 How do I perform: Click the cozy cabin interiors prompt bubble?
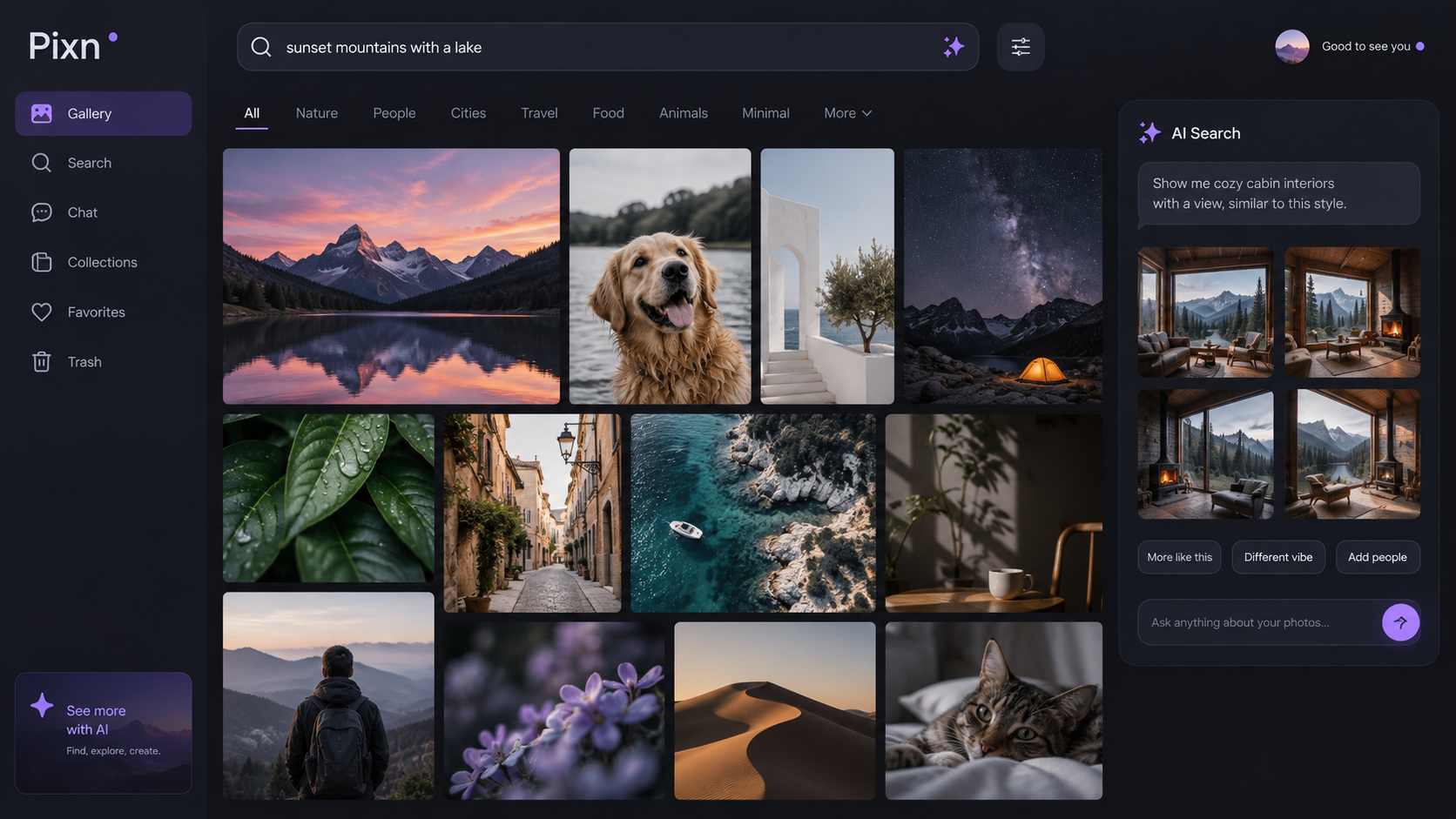pos(1278,193)
